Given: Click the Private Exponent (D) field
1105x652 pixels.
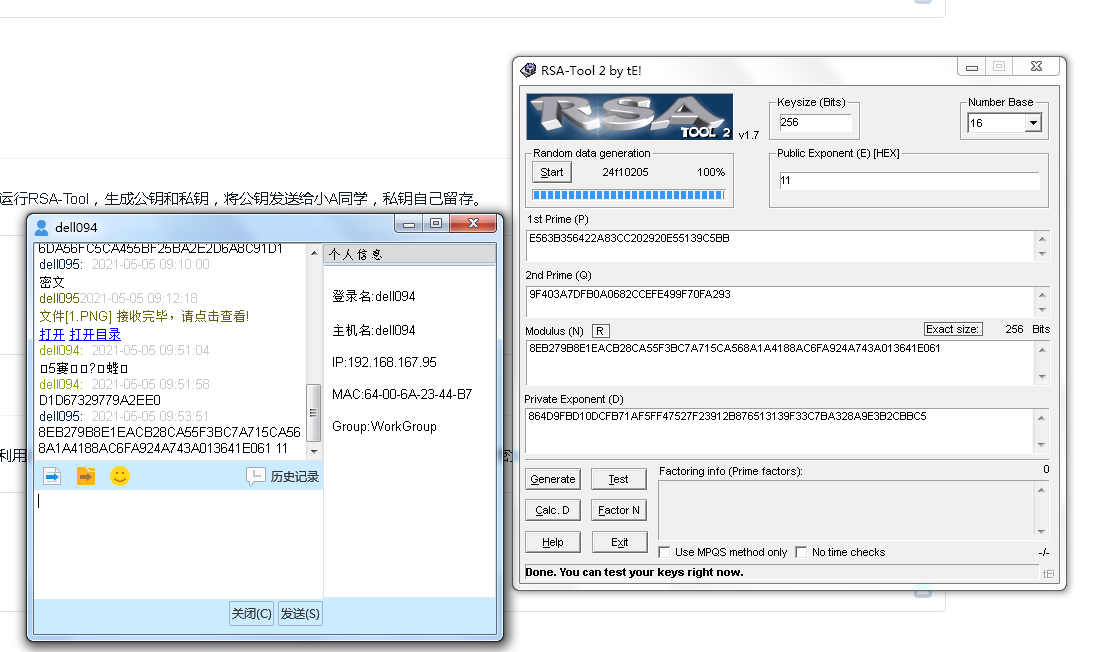Looking at the screenshot, I should pyautogui.click(x=780, y=431).
